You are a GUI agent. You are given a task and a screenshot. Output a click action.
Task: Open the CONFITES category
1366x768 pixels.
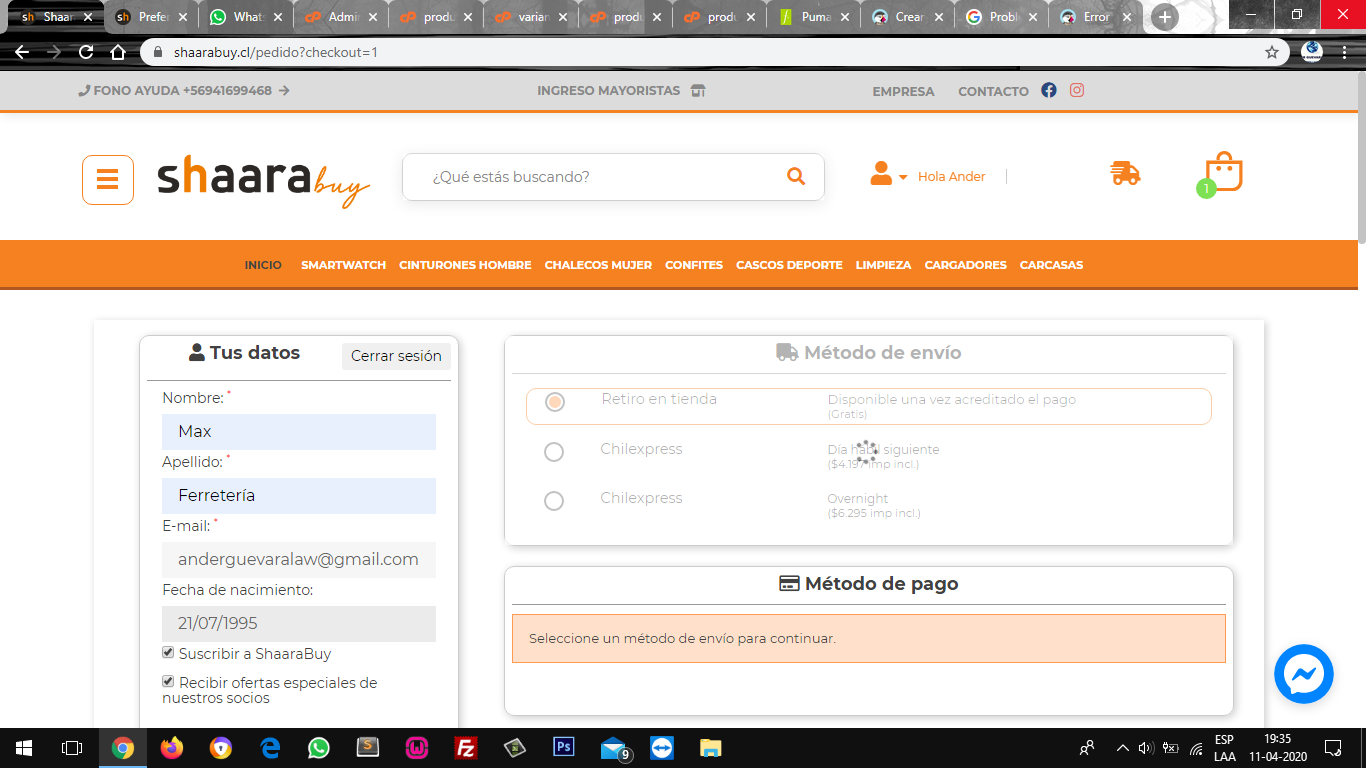click(694, 265)
